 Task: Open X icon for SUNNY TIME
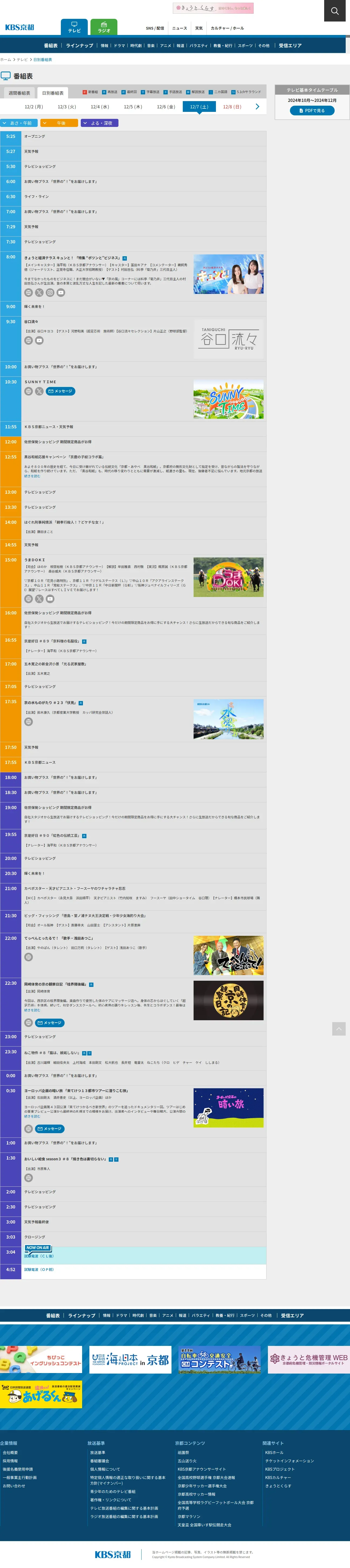click(x=39, y=391)
